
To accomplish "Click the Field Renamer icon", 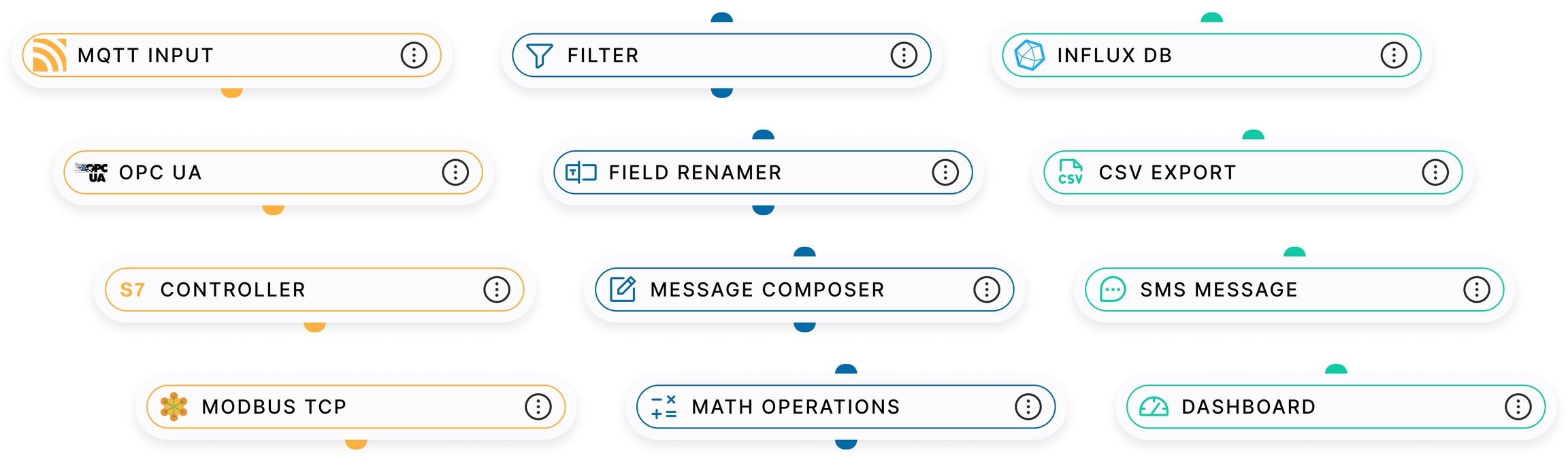I will (581, 173).
